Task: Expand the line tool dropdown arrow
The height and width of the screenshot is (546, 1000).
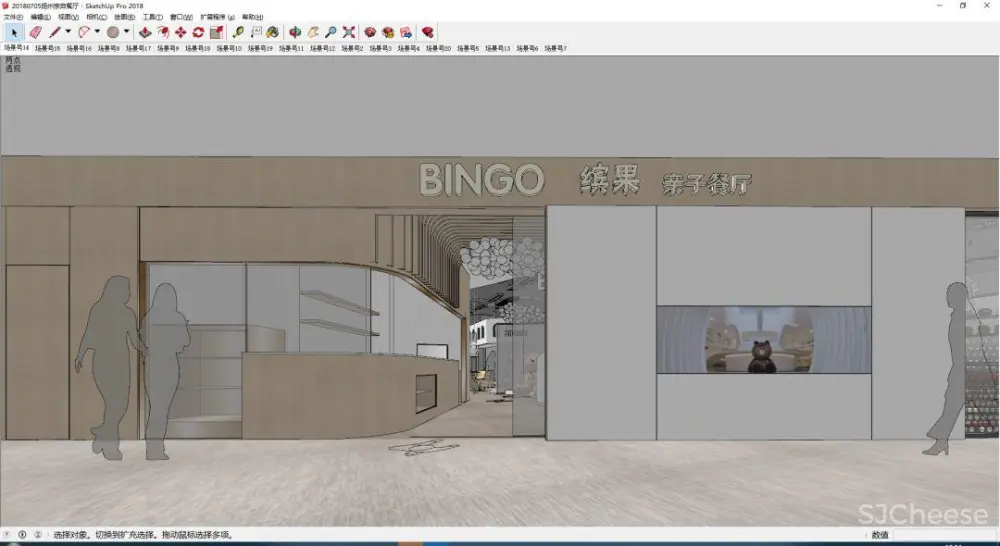Action: [68, 32]
